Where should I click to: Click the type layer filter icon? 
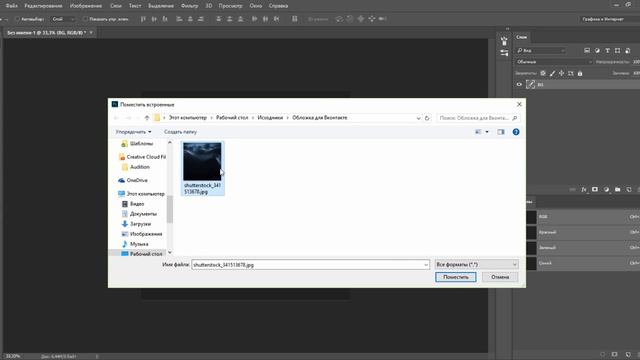click(607, 51)
